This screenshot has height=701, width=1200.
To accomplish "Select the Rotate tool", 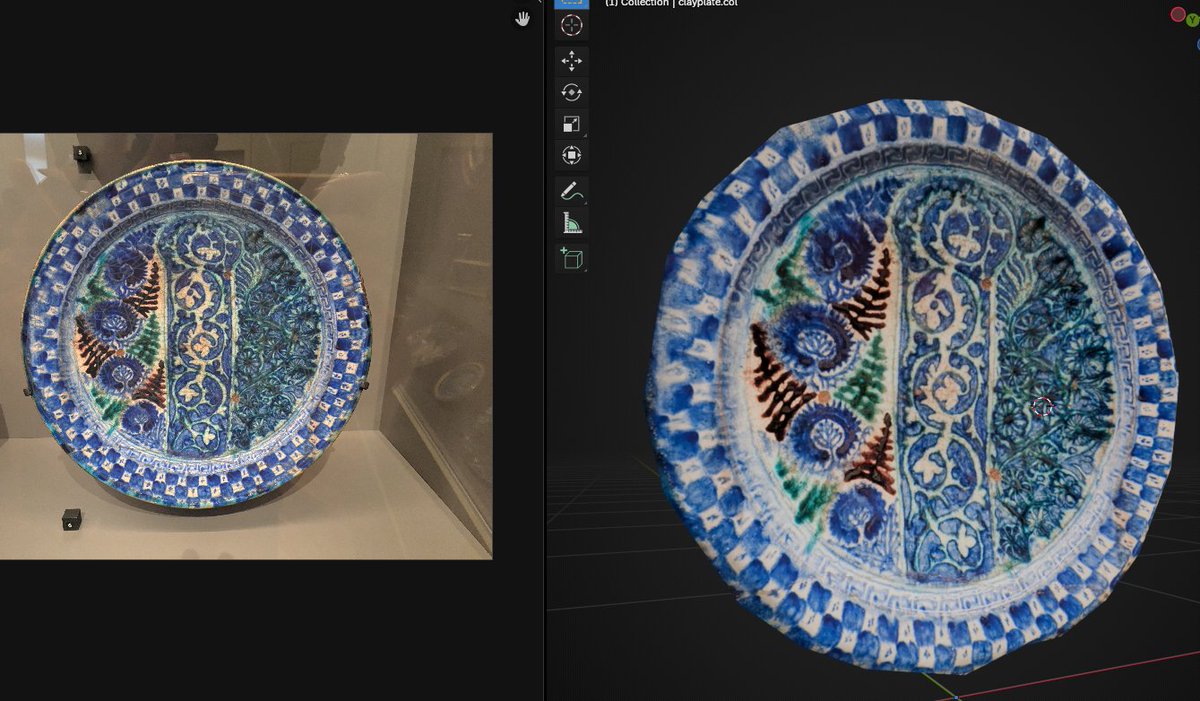I will click(571, 92).
